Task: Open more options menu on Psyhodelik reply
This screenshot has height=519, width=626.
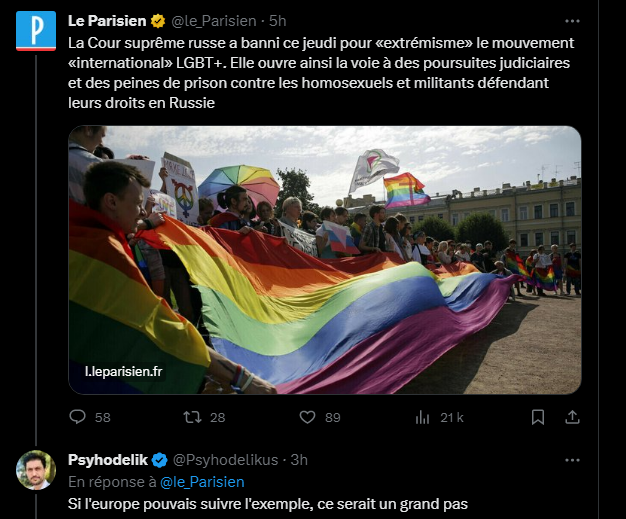Action: 572,460
